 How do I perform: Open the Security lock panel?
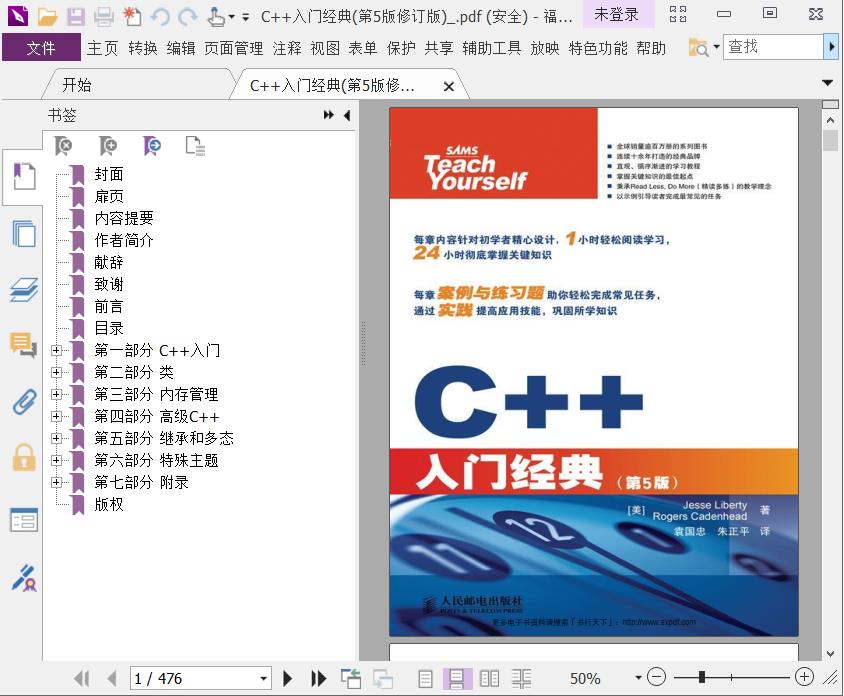(24, 458)
